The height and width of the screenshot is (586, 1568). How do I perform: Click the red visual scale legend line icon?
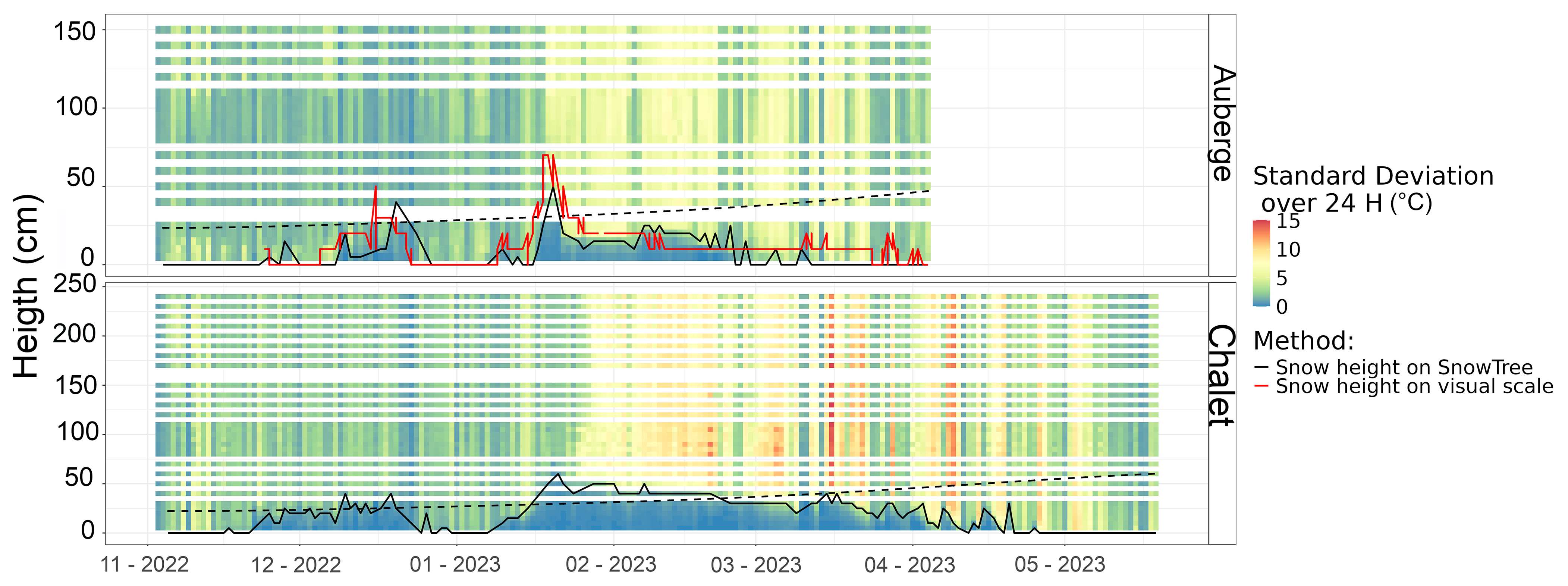pos(1261,386)
